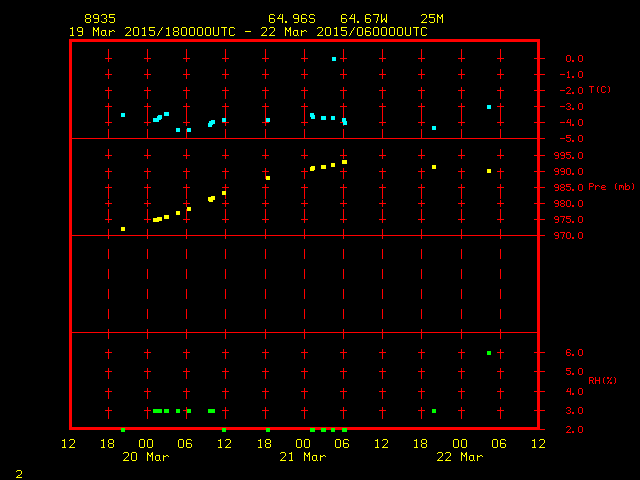The height and width of the screenshot is (480, 640).
Task: Click the -2.0 temperature tick label
Action: tap(571, 91)
